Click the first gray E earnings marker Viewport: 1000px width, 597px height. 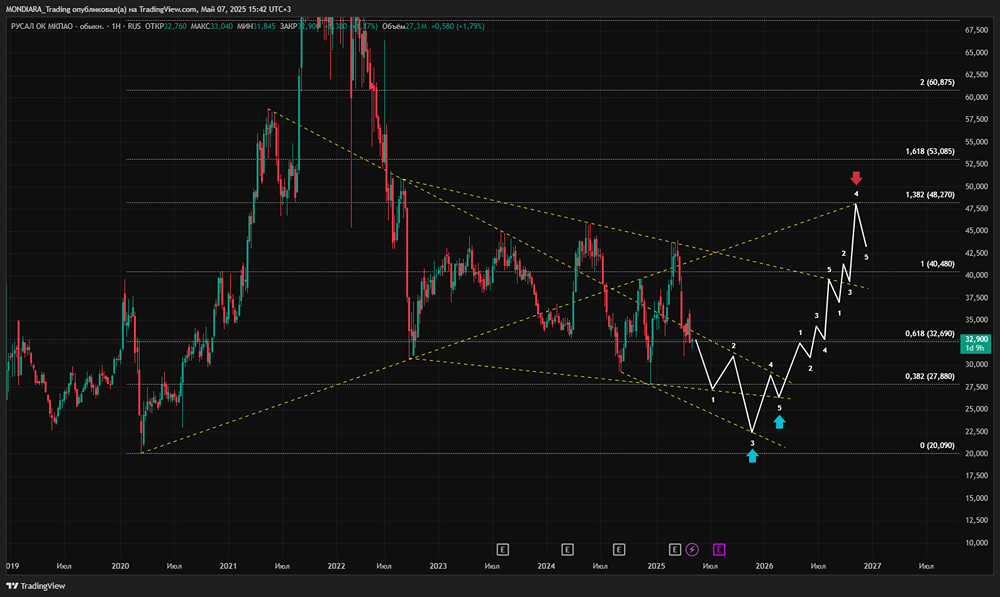(x=502, y=549)
